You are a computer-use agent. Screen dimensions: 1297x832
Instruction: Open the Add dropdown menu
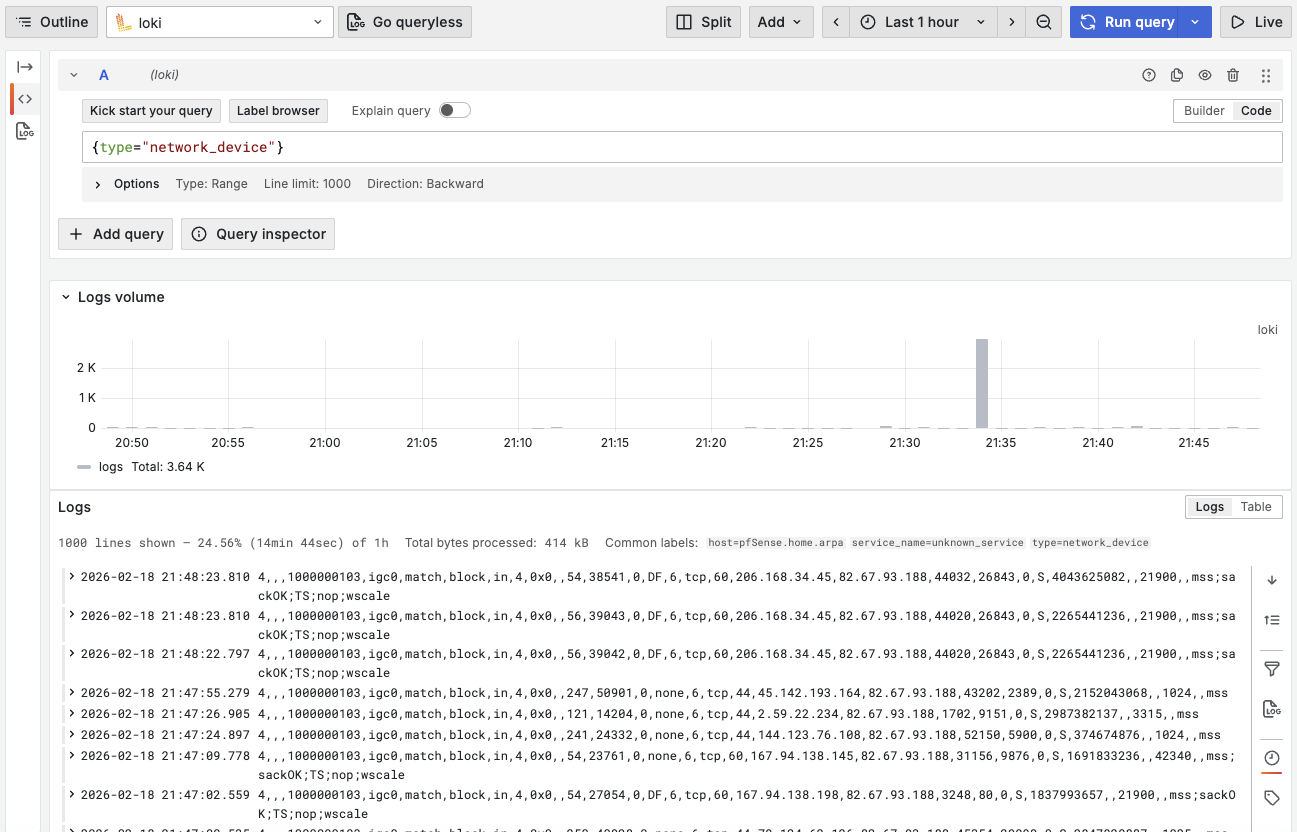pos(781,22)
